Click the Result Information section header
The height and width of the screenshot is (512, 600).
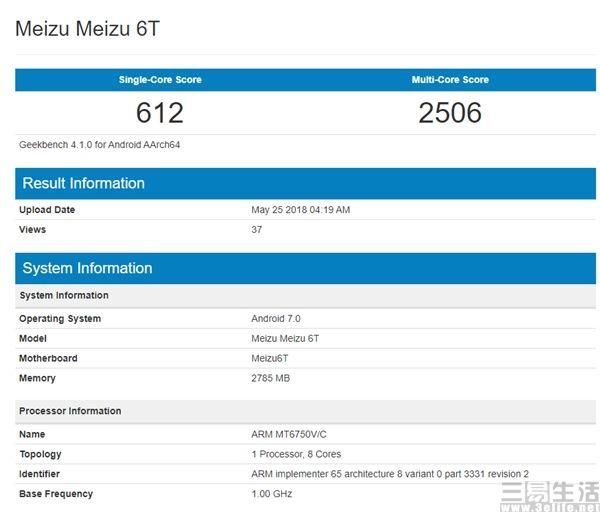pos(84,183)
